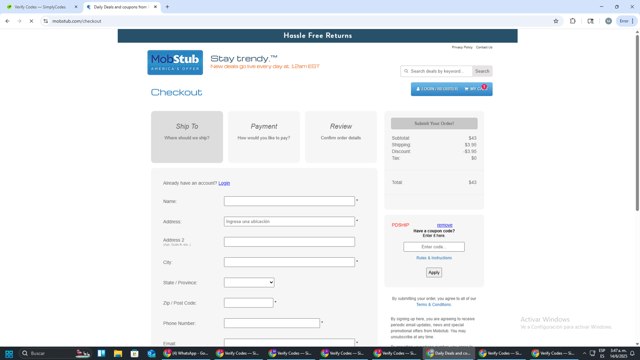Viewport: 640px width, 360px height.
Task: Click the page vertical scrollbar
Action: click(637, 122)
